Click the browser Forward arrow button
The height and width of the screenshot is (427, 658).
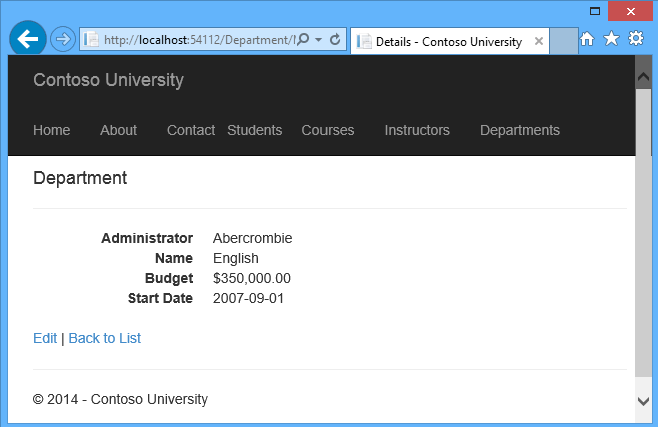(x=62, y=40)
